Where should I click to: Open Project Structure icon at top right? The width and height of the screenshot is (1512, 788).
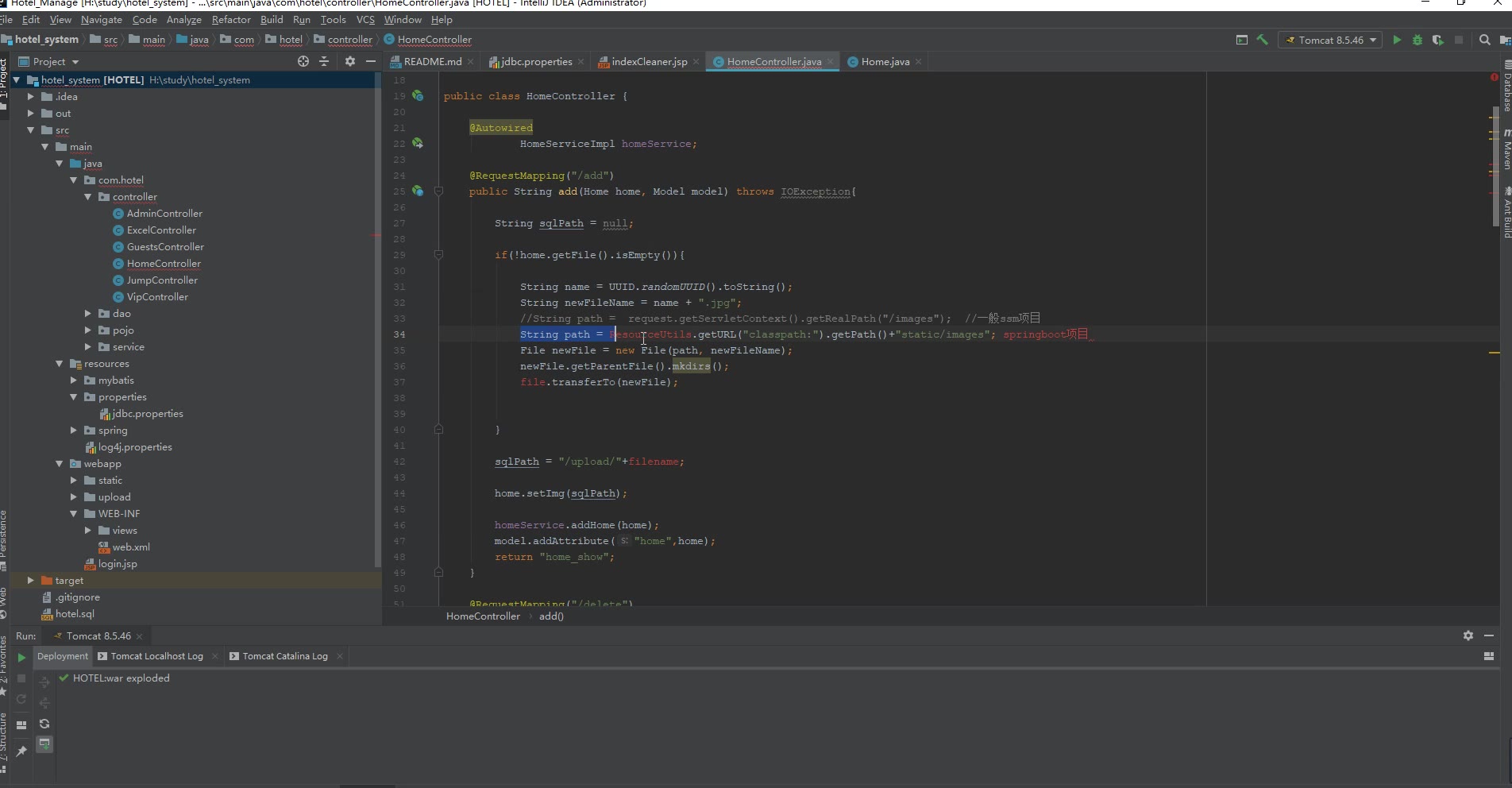point(1506,40)
